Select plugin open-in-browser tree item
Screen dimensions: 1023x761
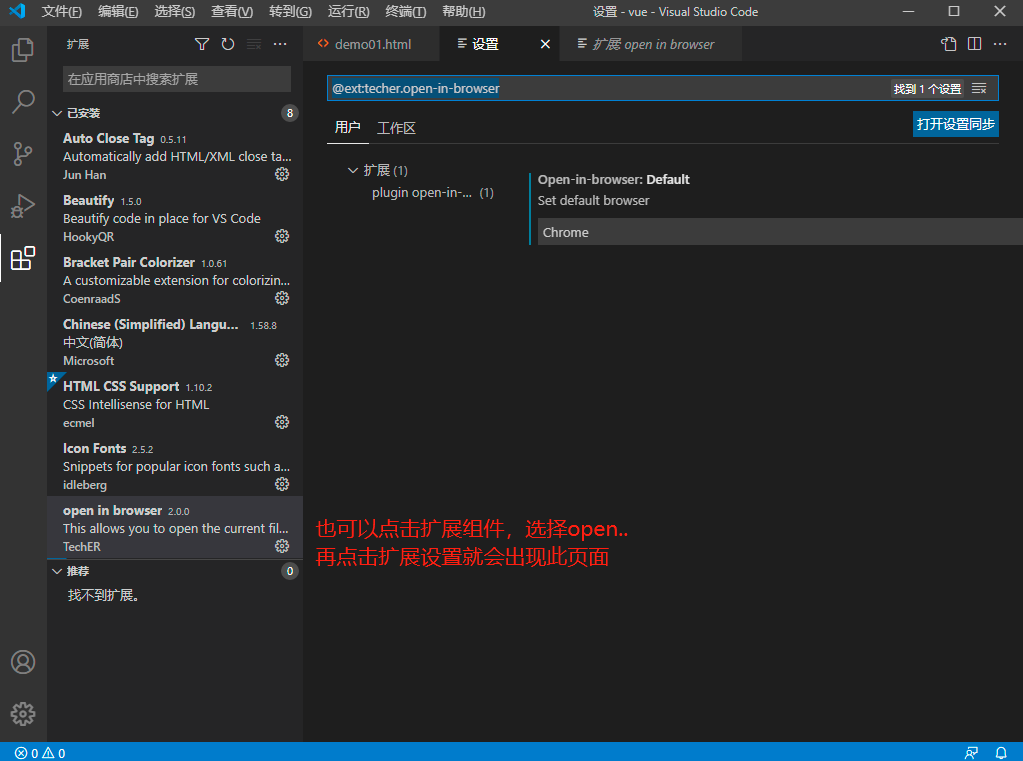pyautogui.click(x=433, y=193)
